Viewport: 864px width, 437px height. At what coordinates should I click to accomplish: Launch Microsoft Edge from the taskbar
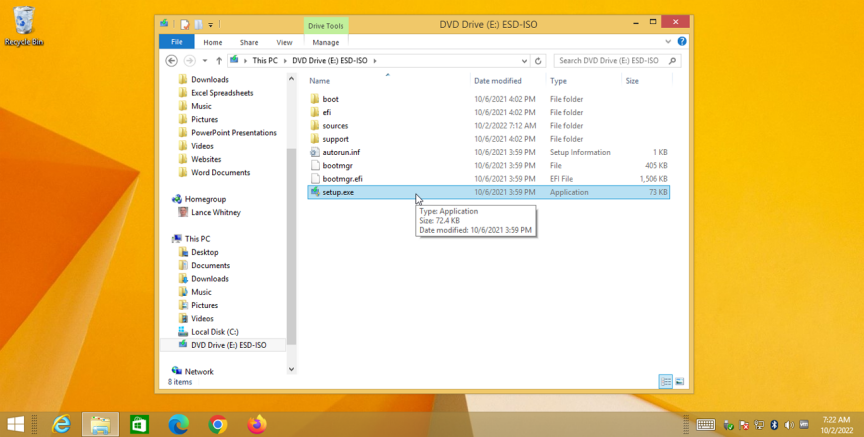coord(179,424)
